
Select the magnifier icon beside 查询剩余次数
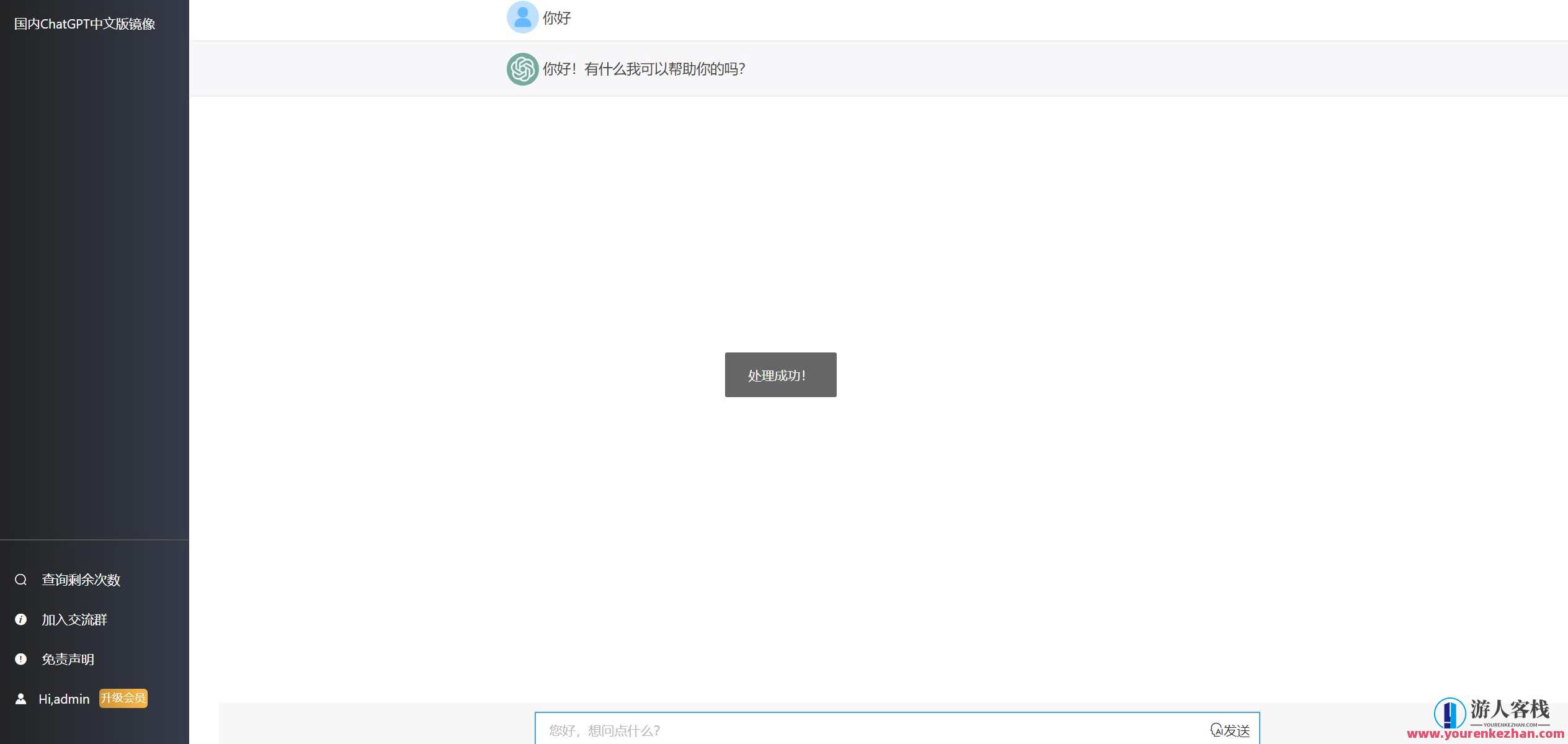(21, 579)
